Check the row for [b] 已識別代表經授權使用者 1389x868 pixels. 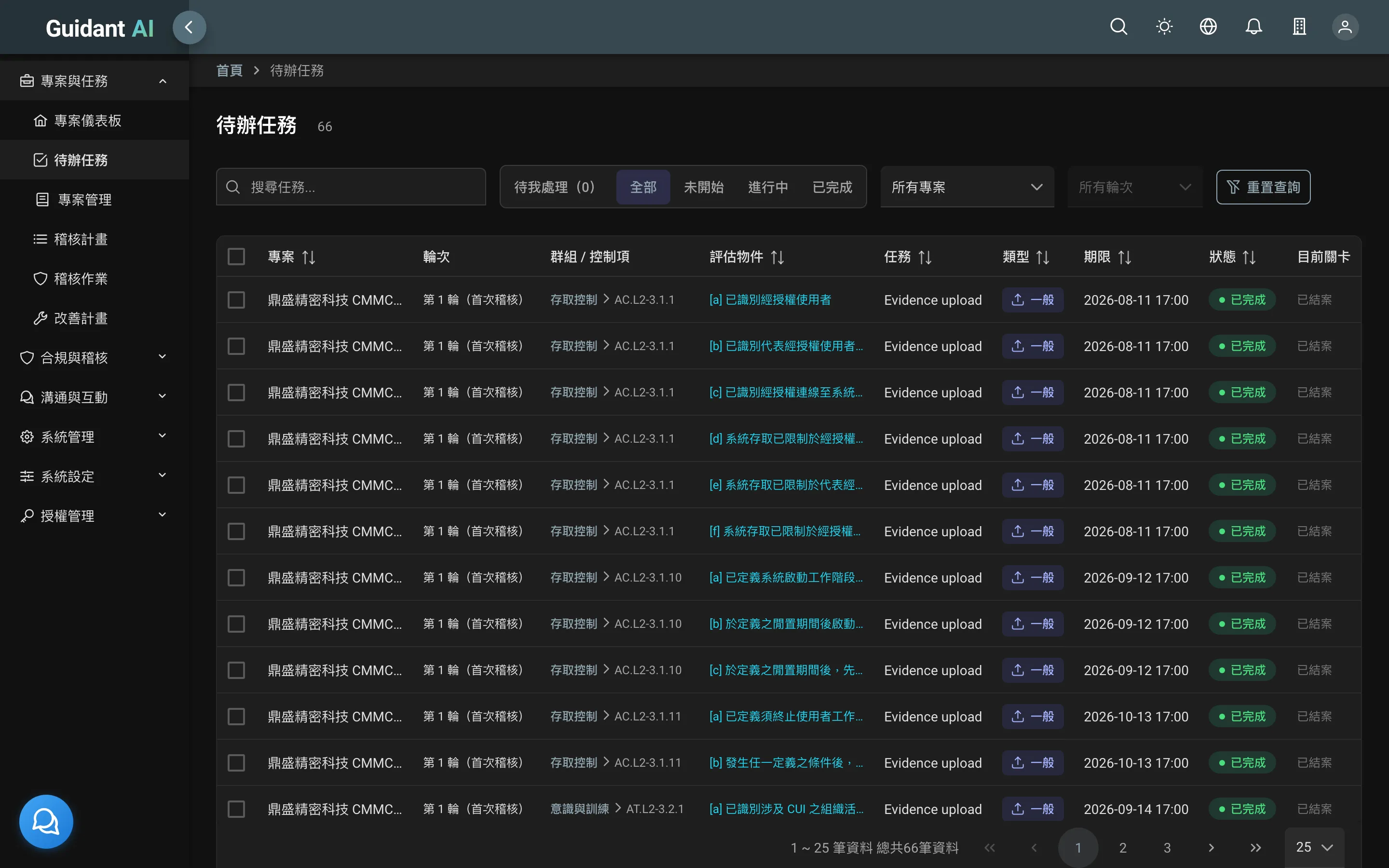tap(236, 346)
